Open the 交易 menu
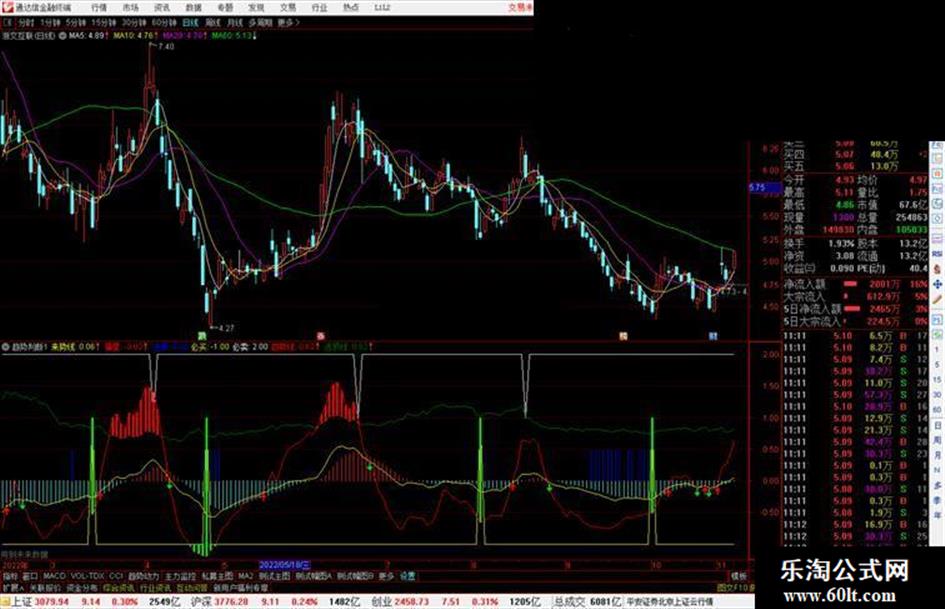Image resolution: width=945 pixels, height=609 pixels. pos(287,7)
